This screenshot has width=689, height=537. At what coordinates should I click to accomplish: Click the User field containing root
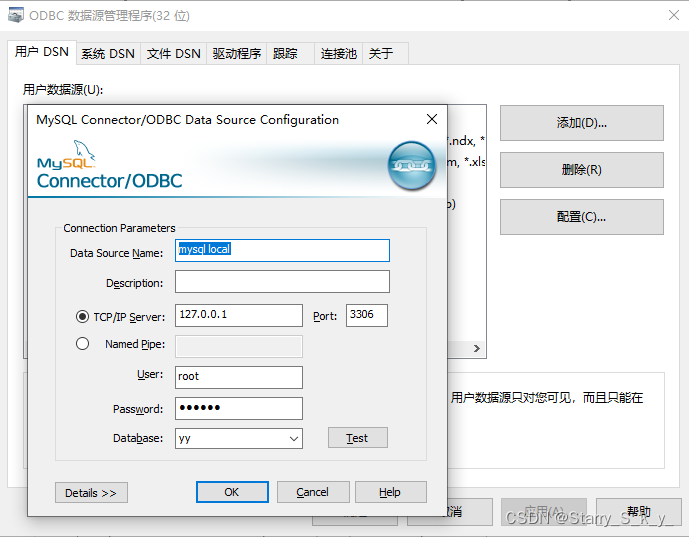239,377
